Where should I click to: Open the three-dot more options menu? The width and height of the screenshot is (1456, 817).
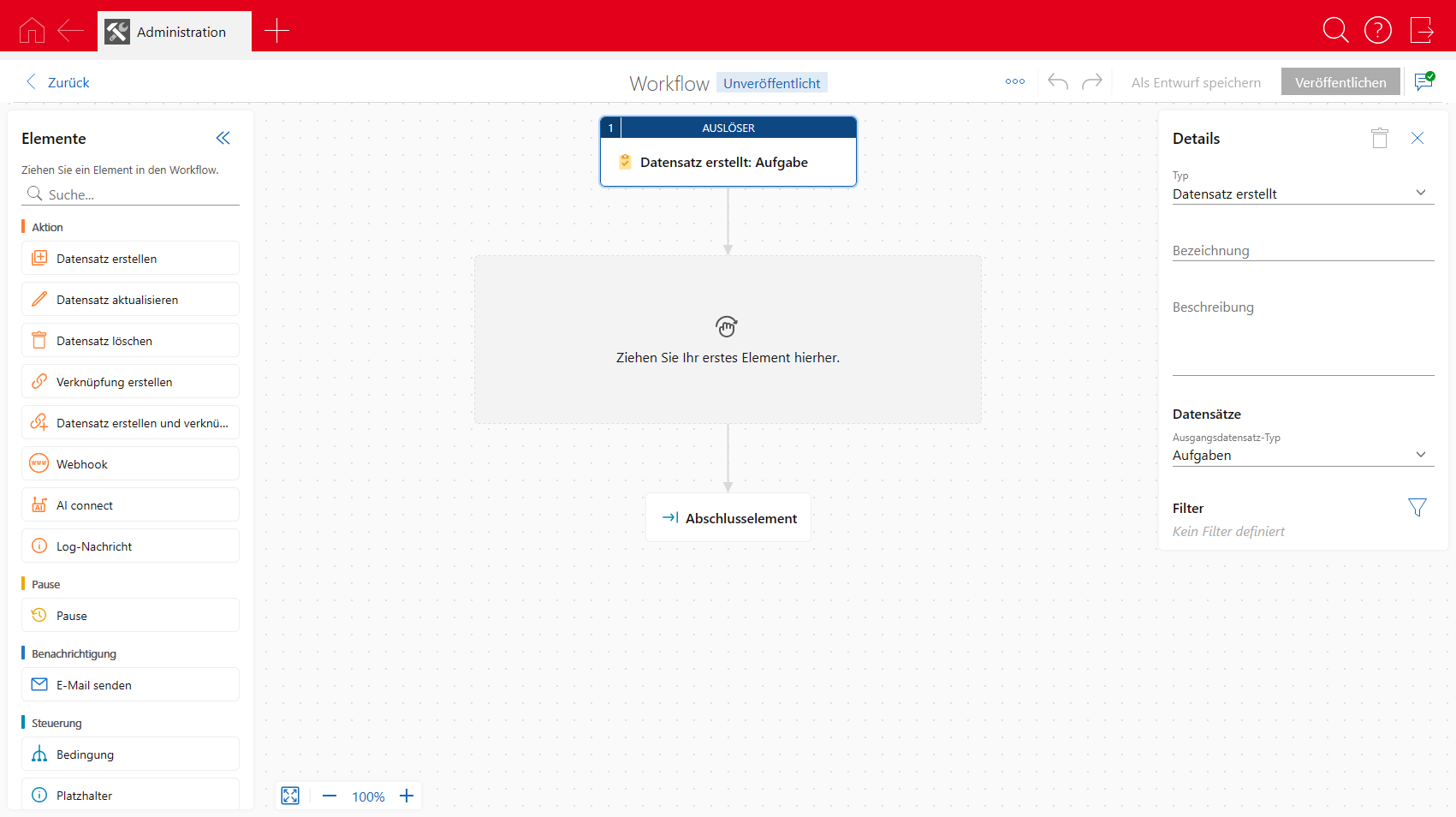(1015, 82)
